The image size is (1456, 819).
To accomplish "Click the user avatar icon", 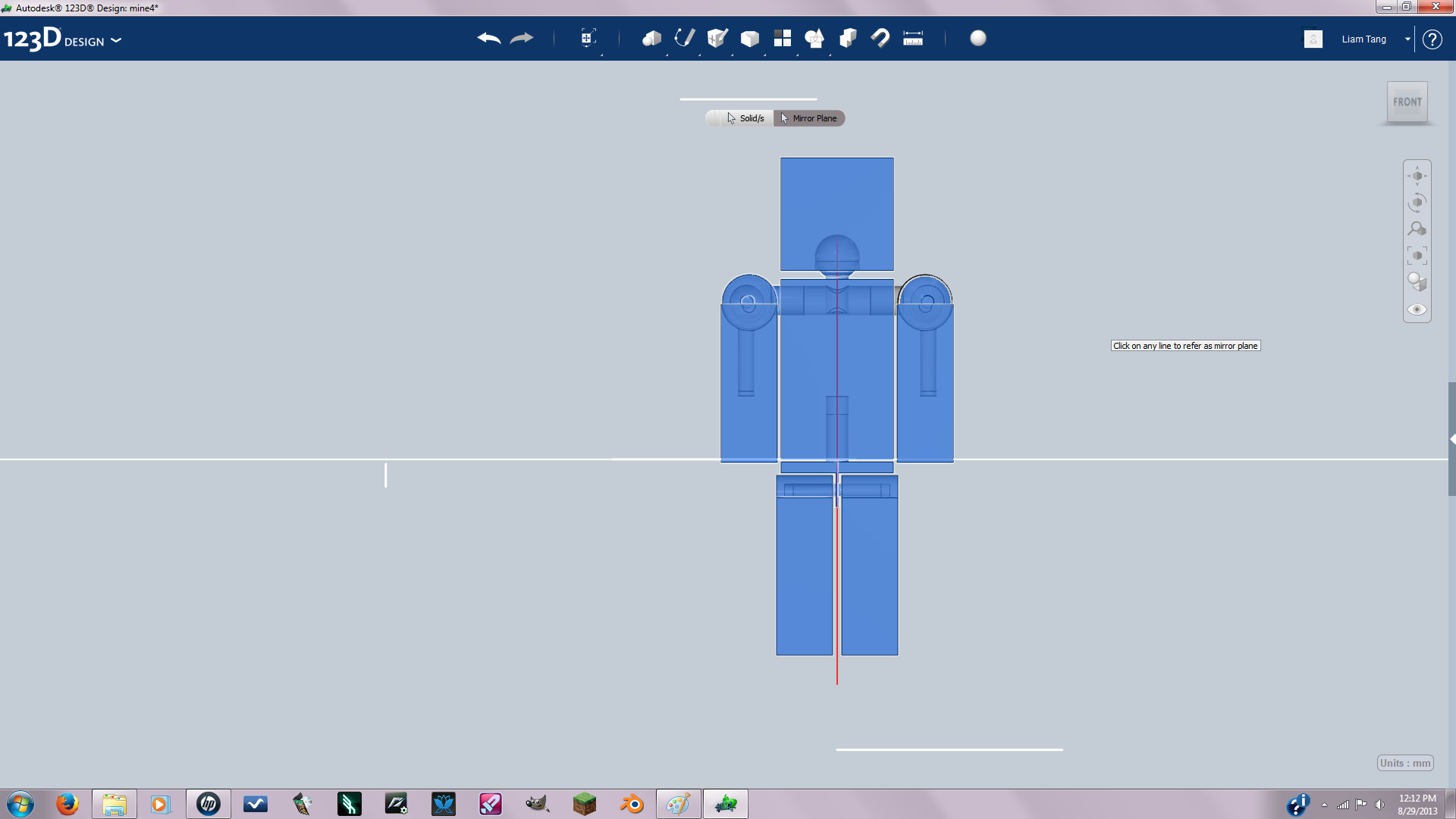I will click(x=1313, y=39).
